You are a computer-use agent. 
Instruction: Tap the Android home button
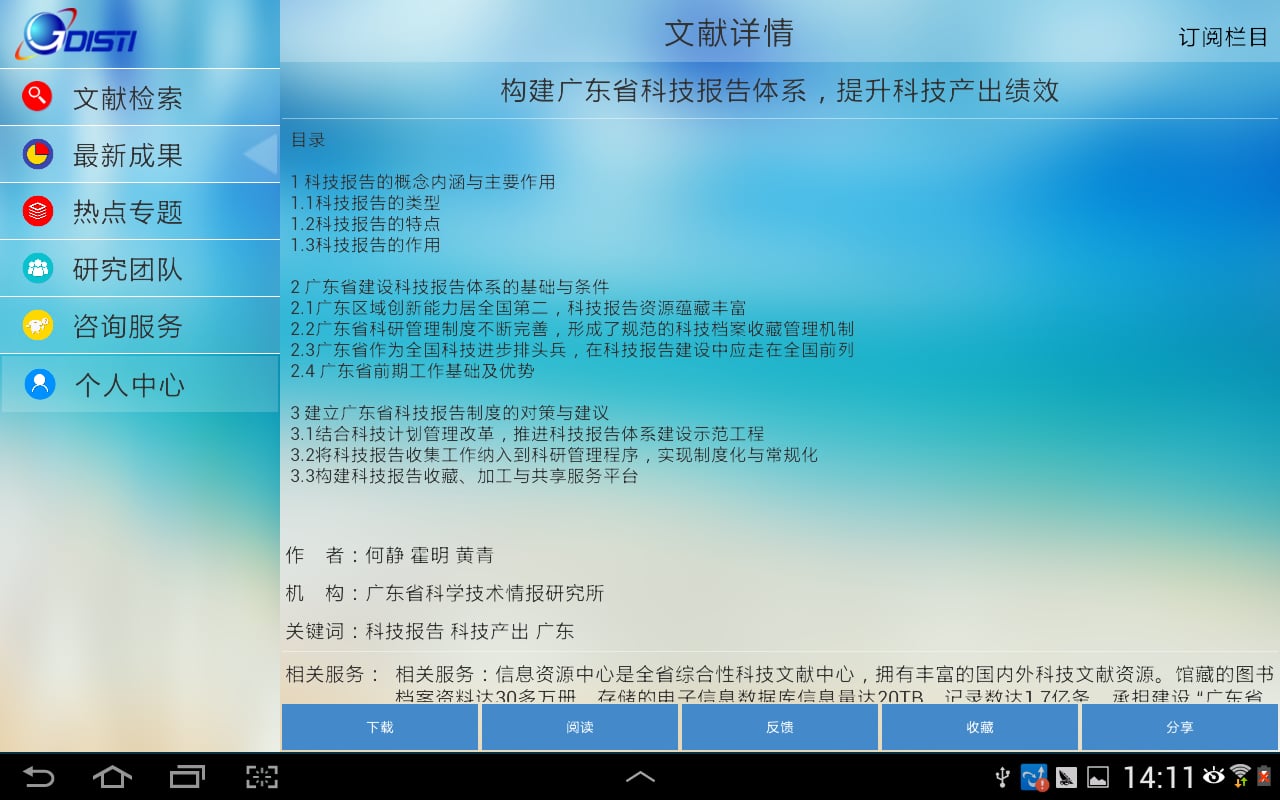click(x=112, y=776)
